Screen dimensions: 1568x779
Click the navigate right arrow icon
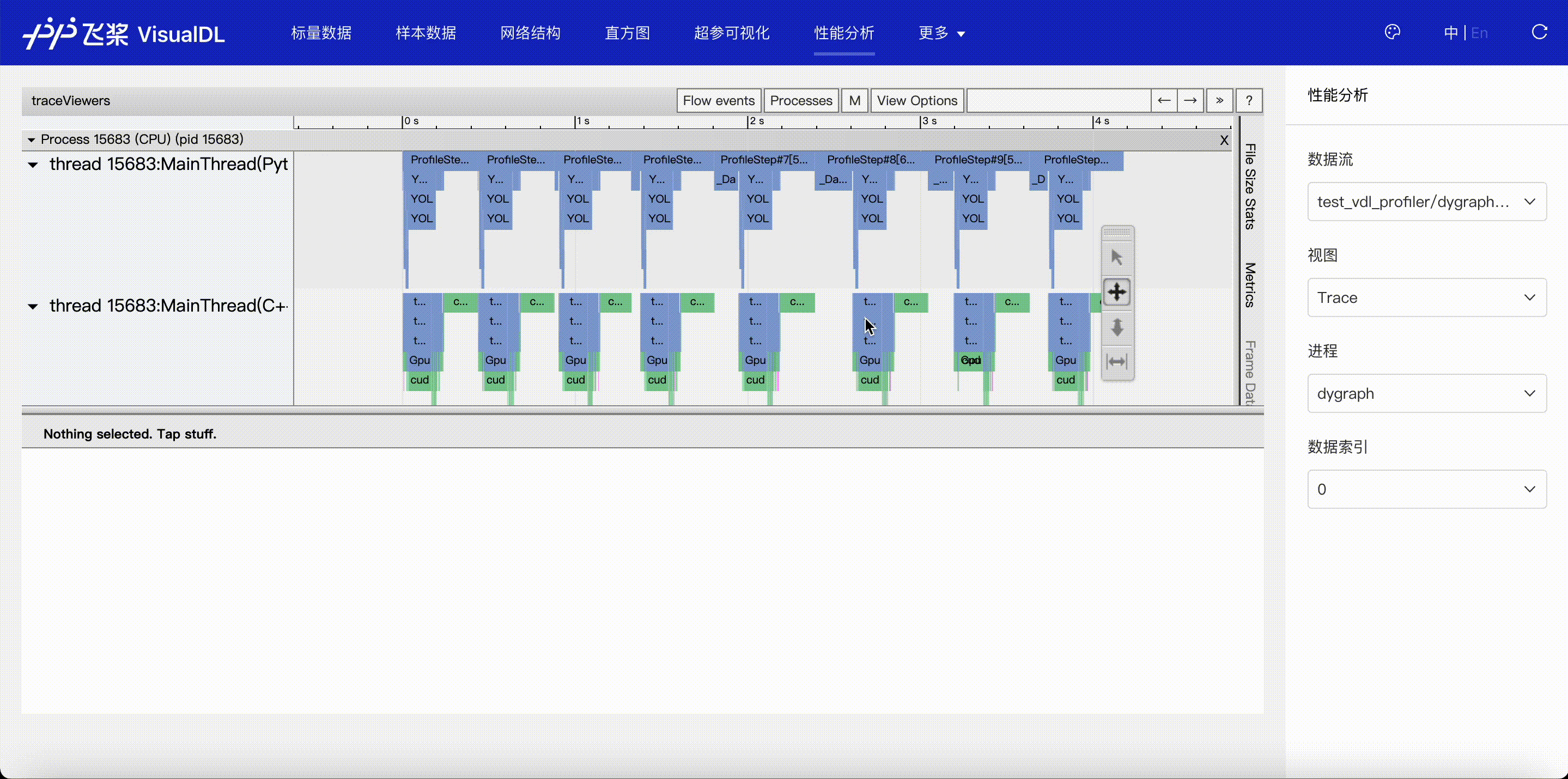[1190, 100]
